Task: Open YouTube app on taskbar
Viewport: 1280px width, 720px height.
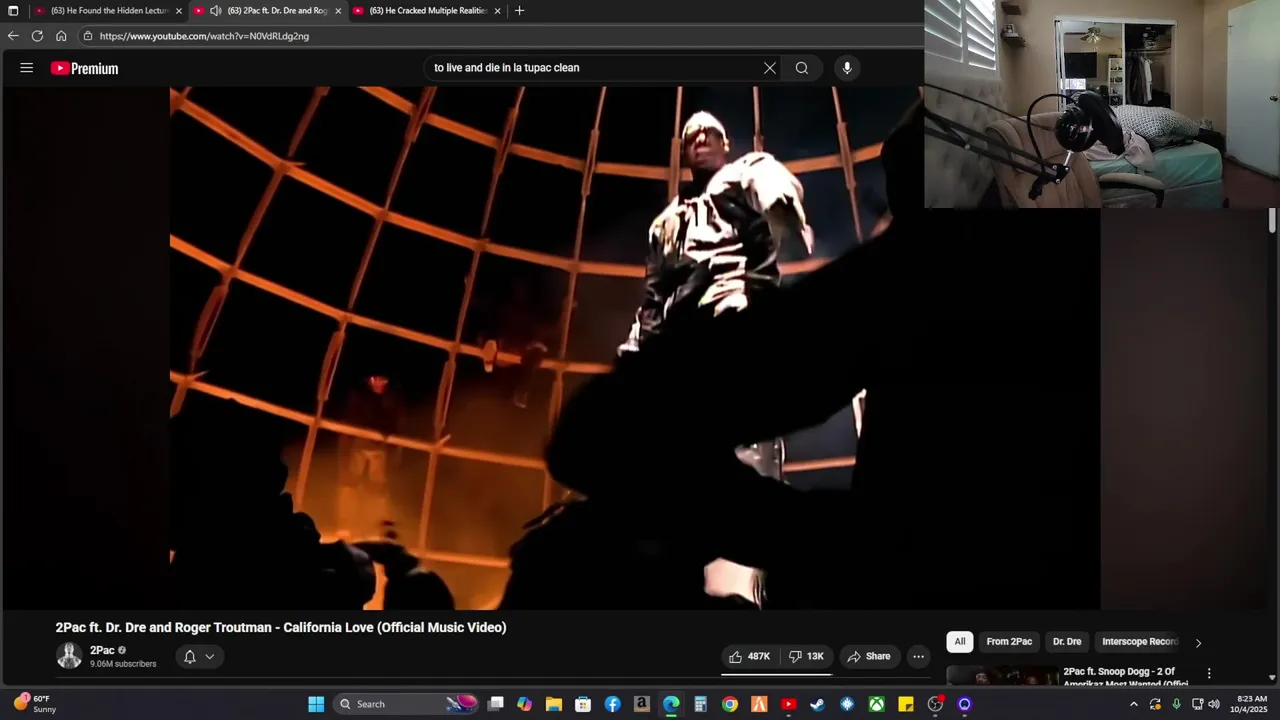Action: point(788,704)
